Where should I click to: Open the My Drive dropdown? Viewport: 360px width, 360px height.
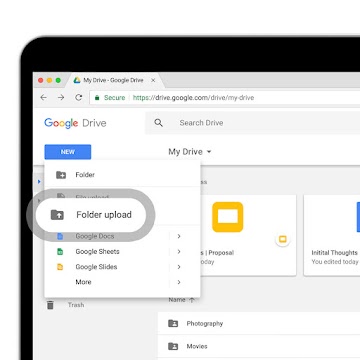[190, 152]
